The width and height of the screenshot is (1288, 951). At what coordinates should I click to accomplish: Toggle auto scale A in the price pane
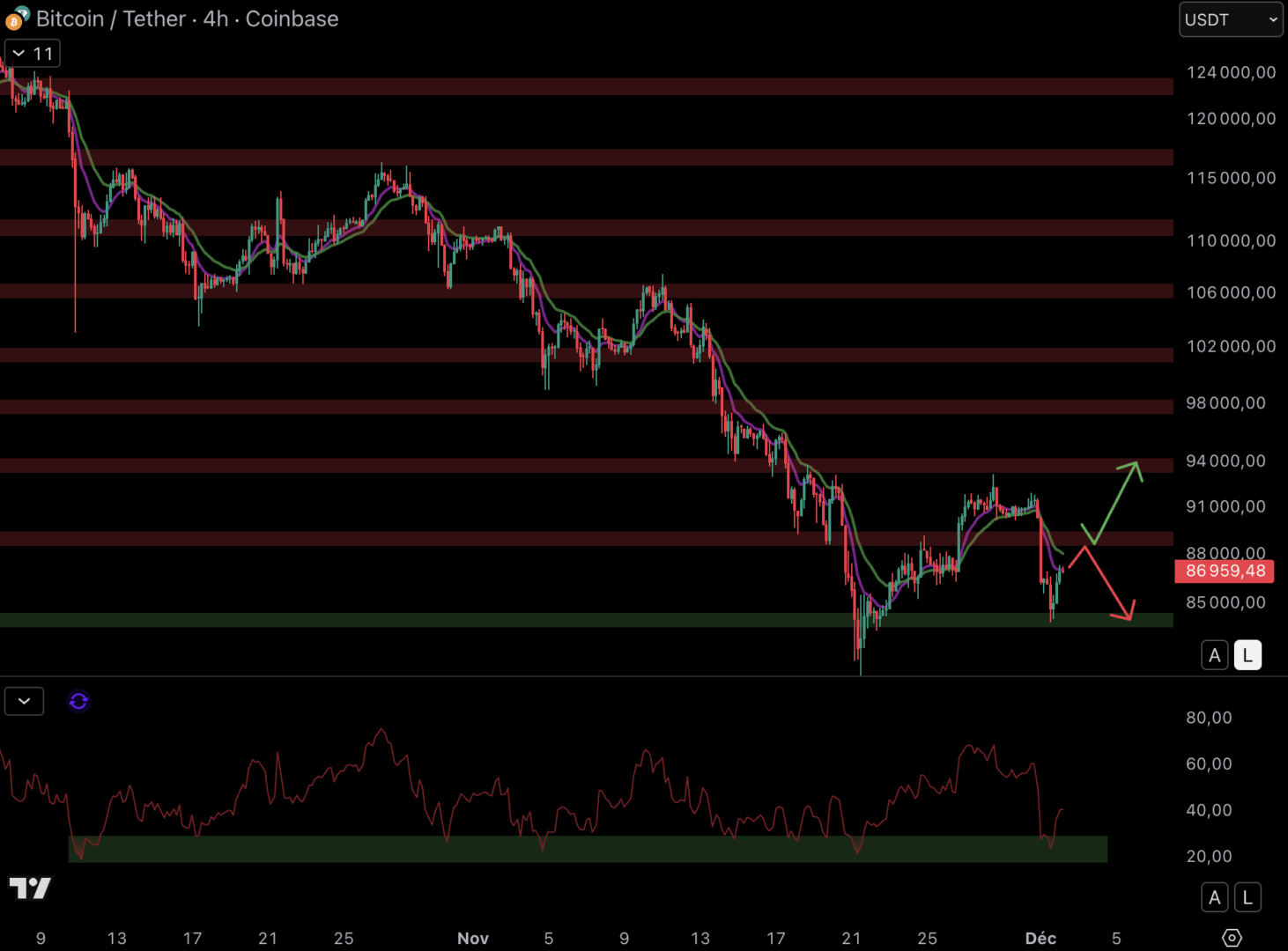[1215, 655]
